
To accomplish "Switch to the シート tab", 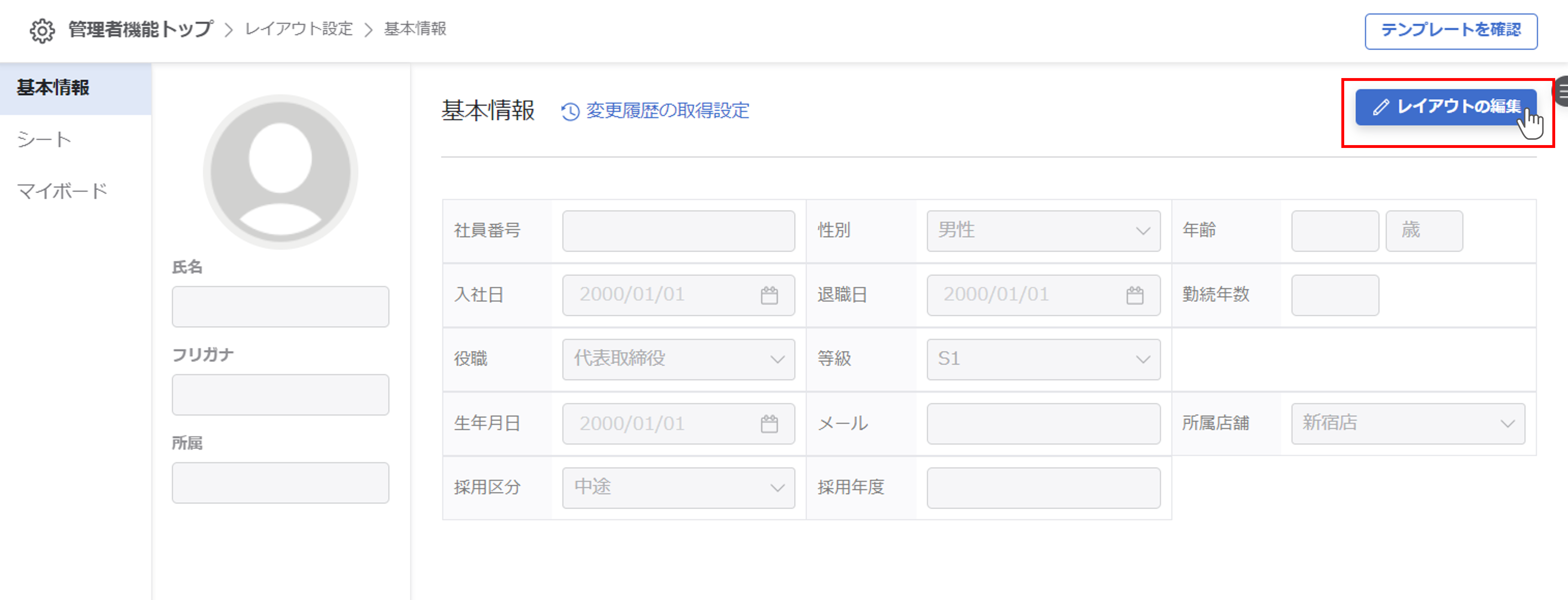I will 44,139.
